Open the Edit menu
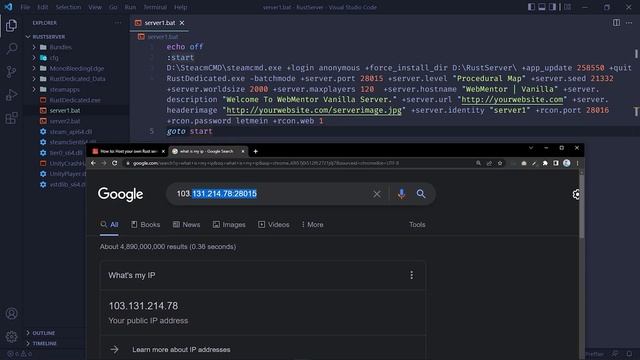Image resolution: width=640 pixels, height=360 pixels. pyautogui.click(x=42, y=7)
